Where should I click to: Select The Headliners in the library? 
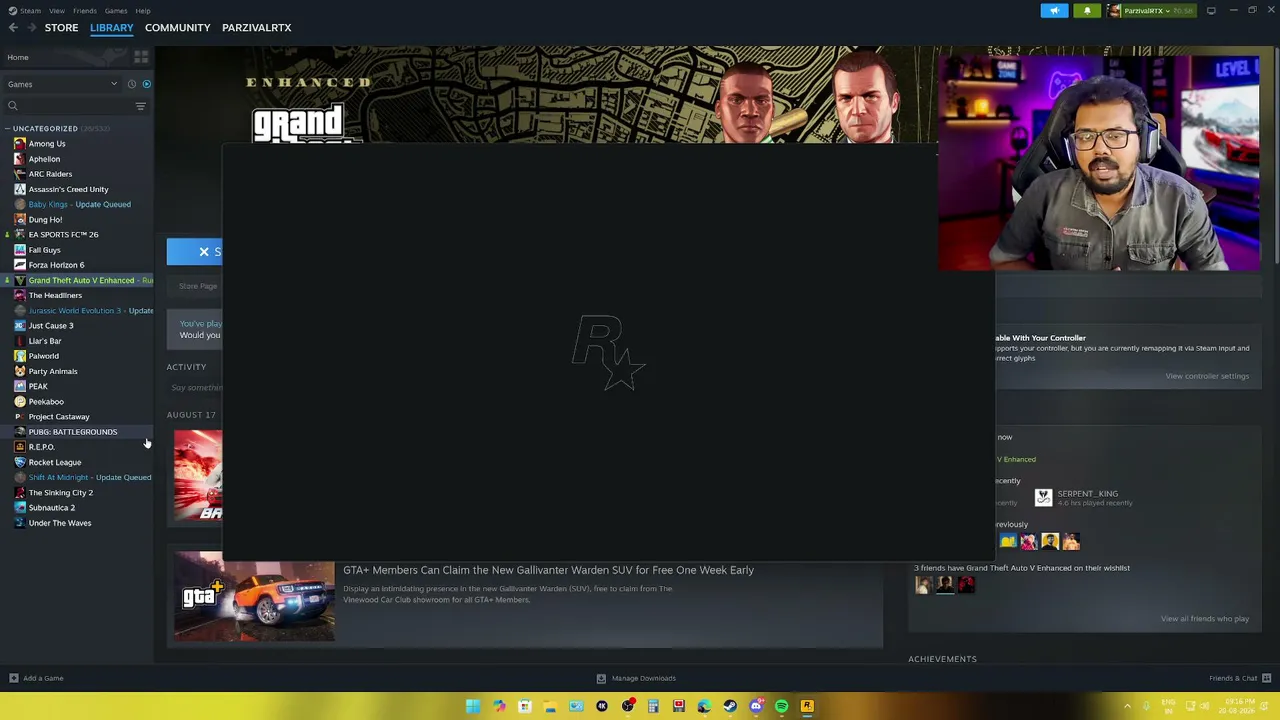[x=55, y=295]
